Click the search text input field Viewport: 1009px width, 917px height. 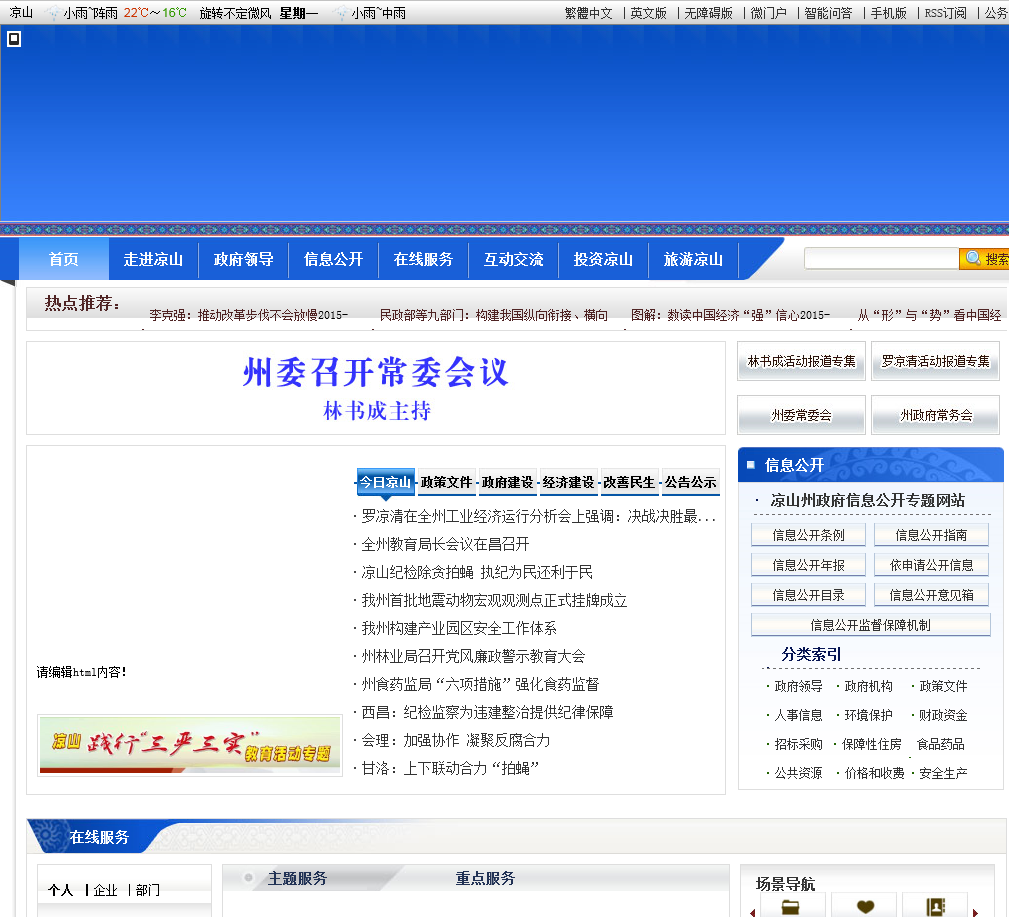coord(881,259)
